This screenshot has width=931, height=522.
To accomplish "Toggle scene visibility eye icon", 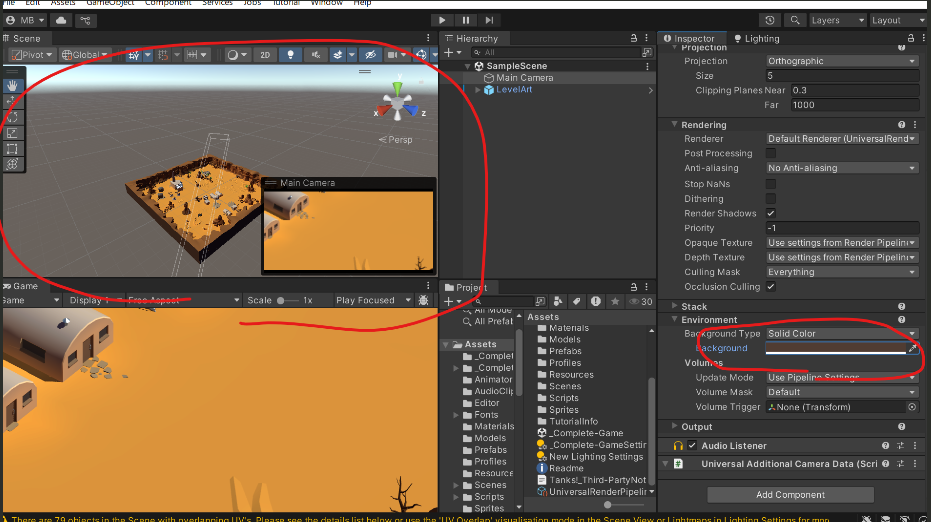I will coord(370,55).
